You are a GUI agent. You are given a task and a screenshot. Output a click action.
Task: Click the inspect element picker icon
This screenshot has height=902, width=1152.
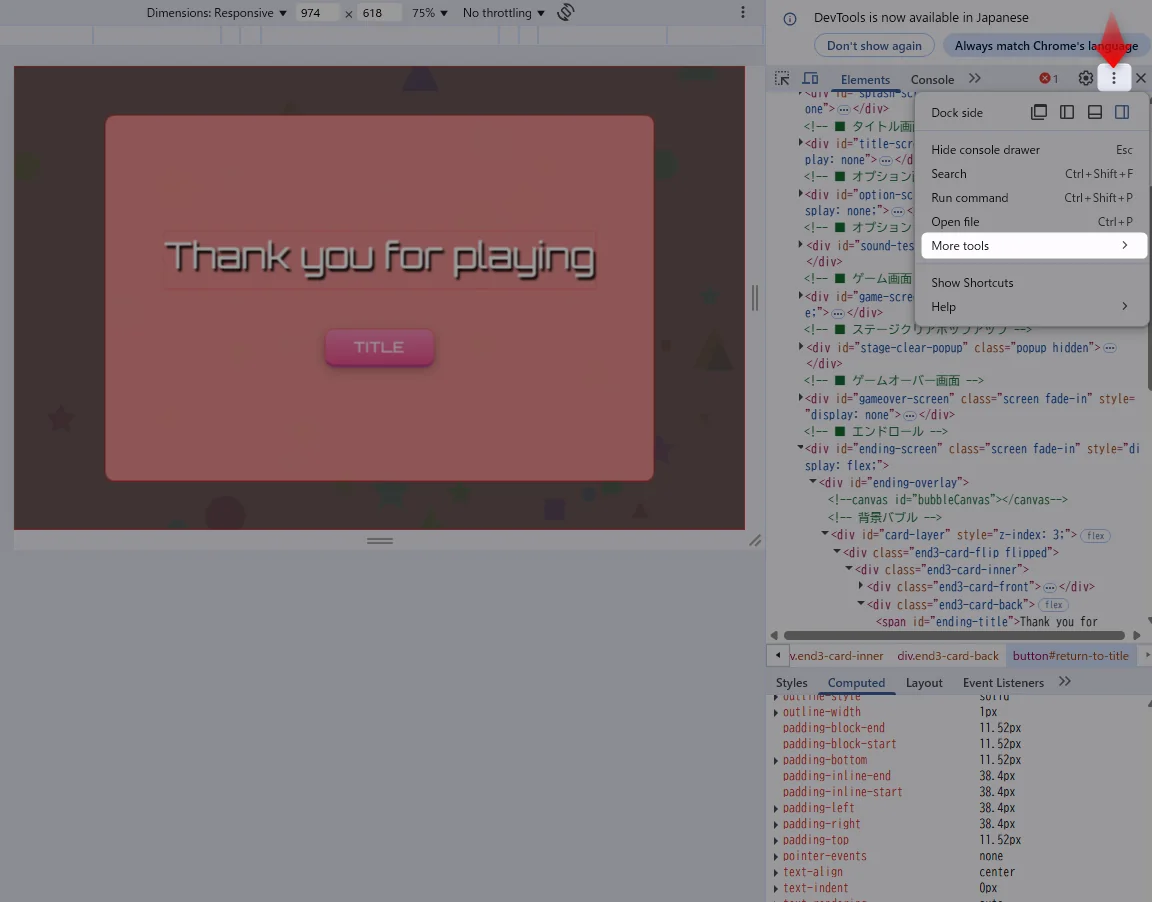click(x=782, y=78)
